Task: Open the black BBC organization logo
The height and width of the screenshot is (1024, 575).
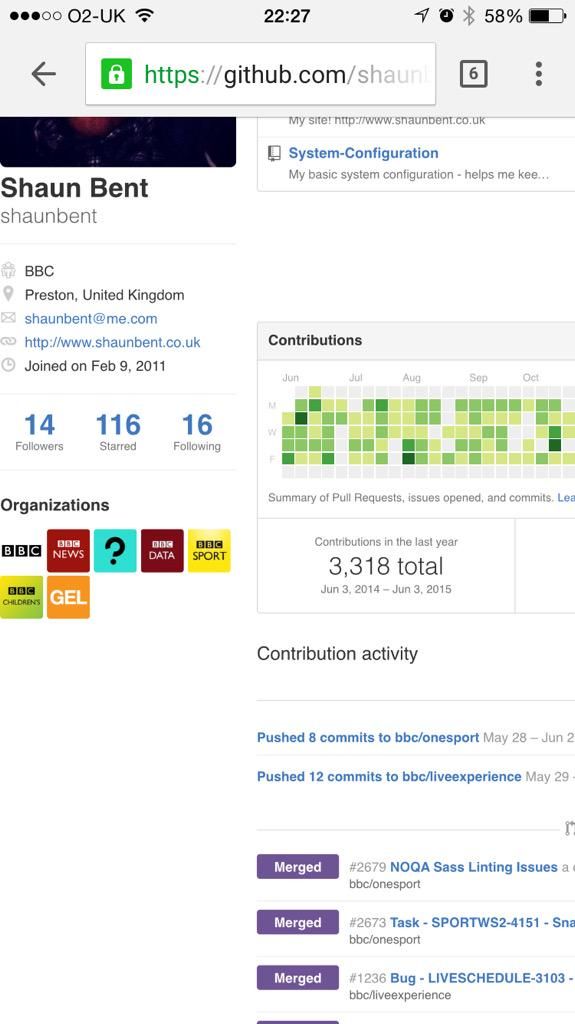Action: (x=22, y=551)
